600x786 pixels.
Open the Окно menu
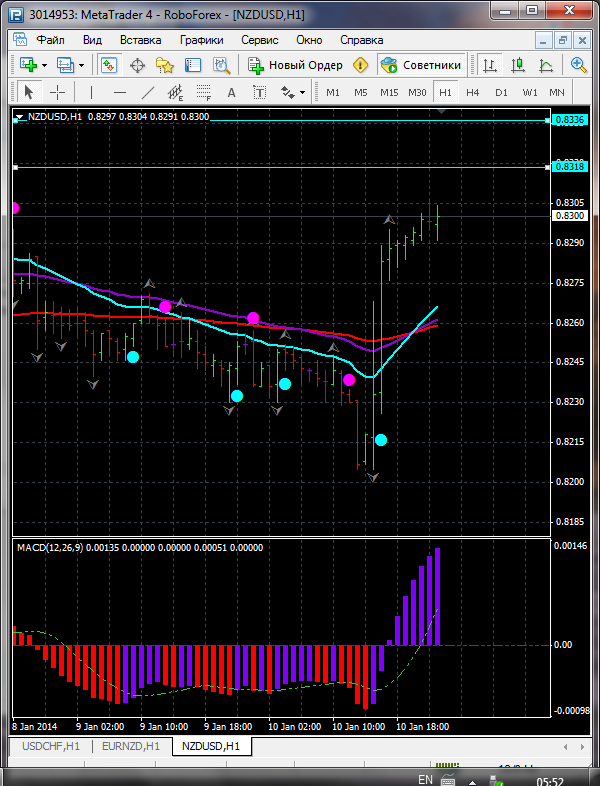309,40
